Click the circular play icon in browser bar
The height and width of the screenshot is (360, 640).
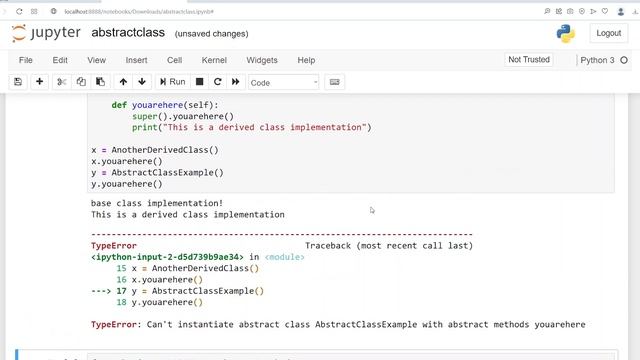point(582,11)
